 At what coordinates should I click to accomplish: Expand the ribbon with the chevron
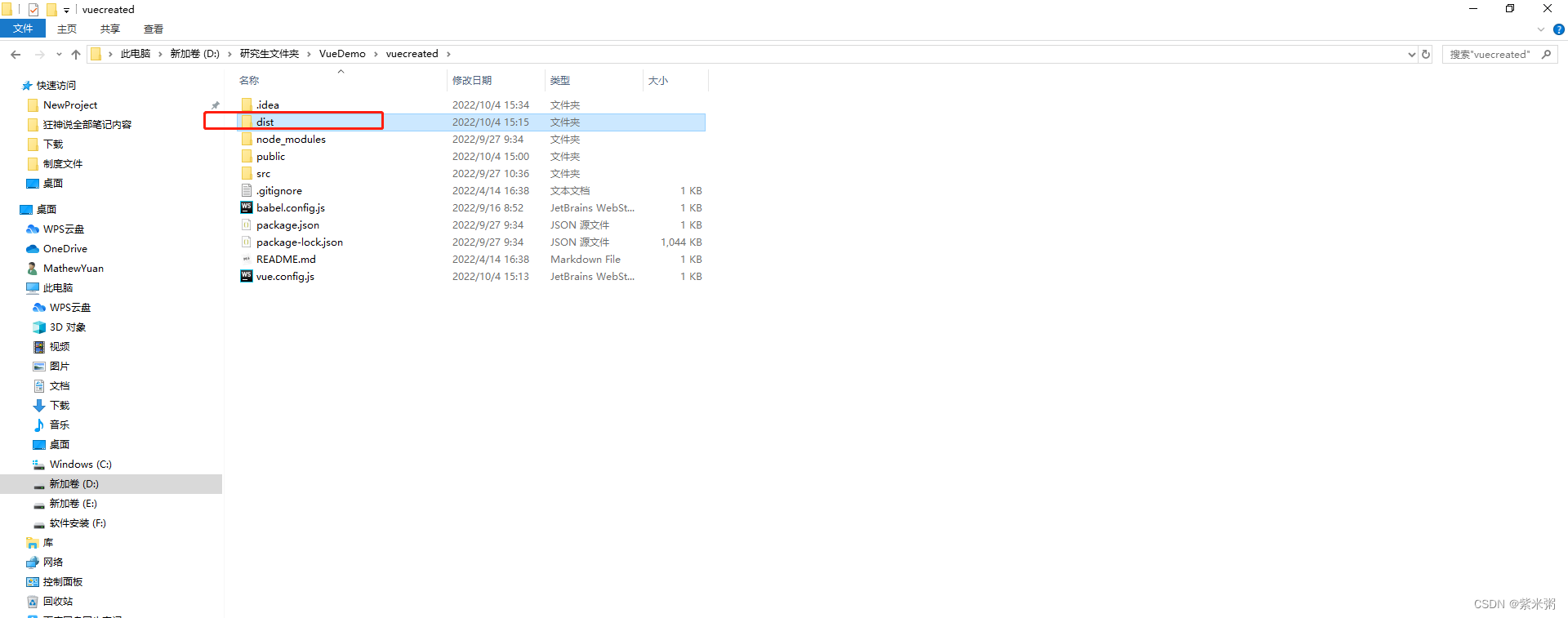coord(1541,29)
